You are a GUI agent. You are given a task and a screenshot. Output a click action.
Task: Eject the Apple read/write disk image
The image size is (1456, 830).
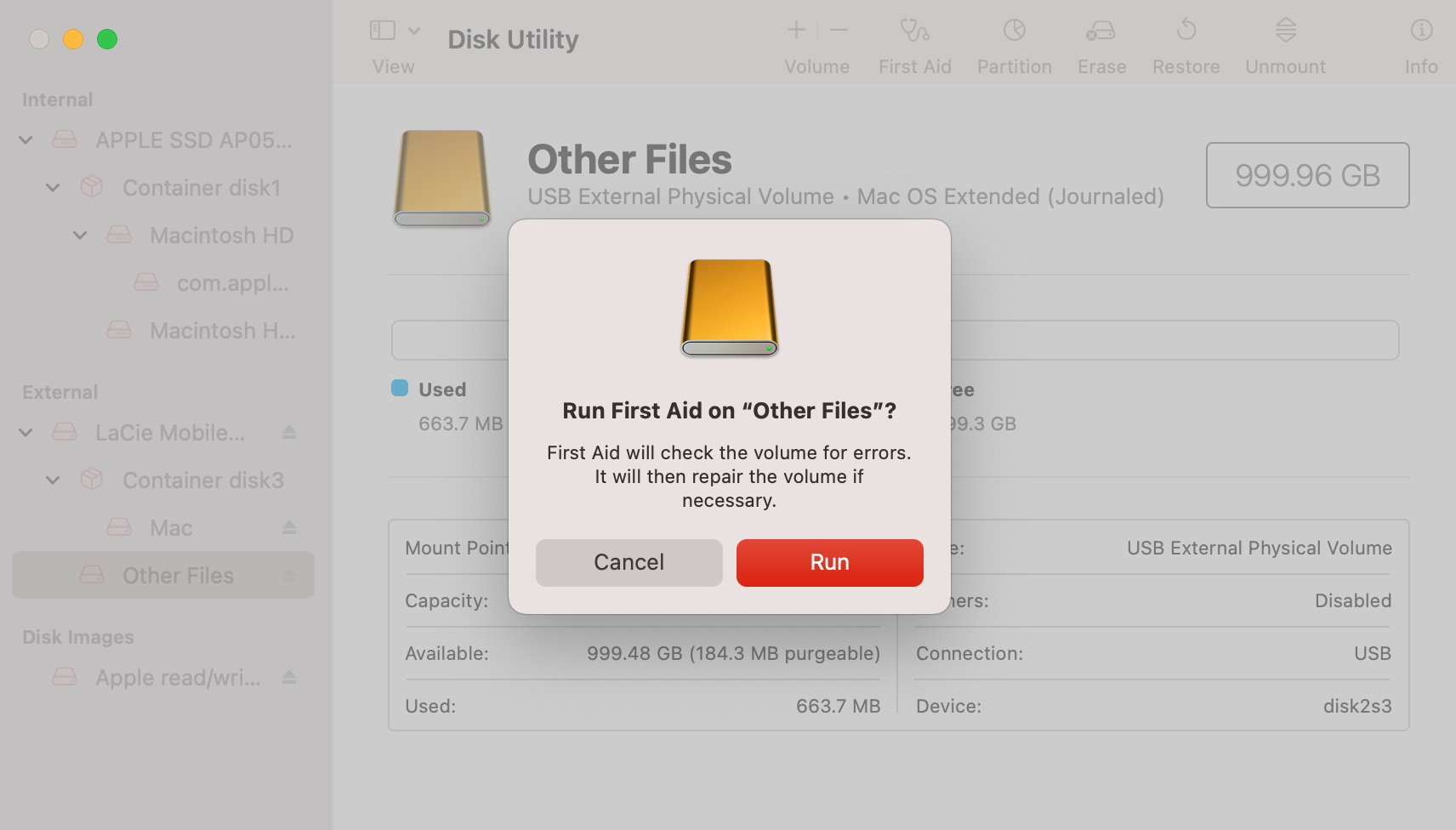click(x=289, y=677)
